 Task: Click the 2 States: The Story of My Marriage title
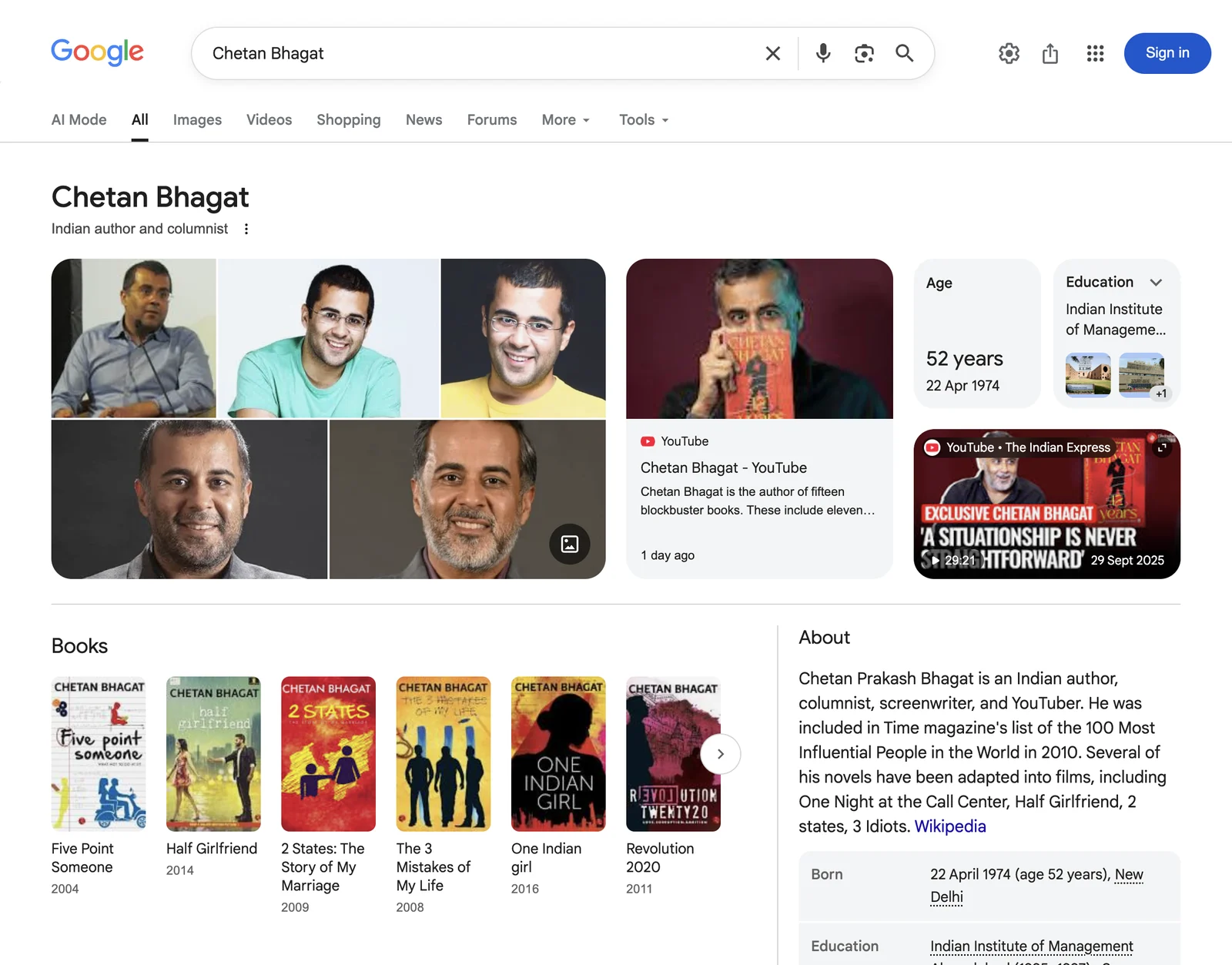(323, 867)
